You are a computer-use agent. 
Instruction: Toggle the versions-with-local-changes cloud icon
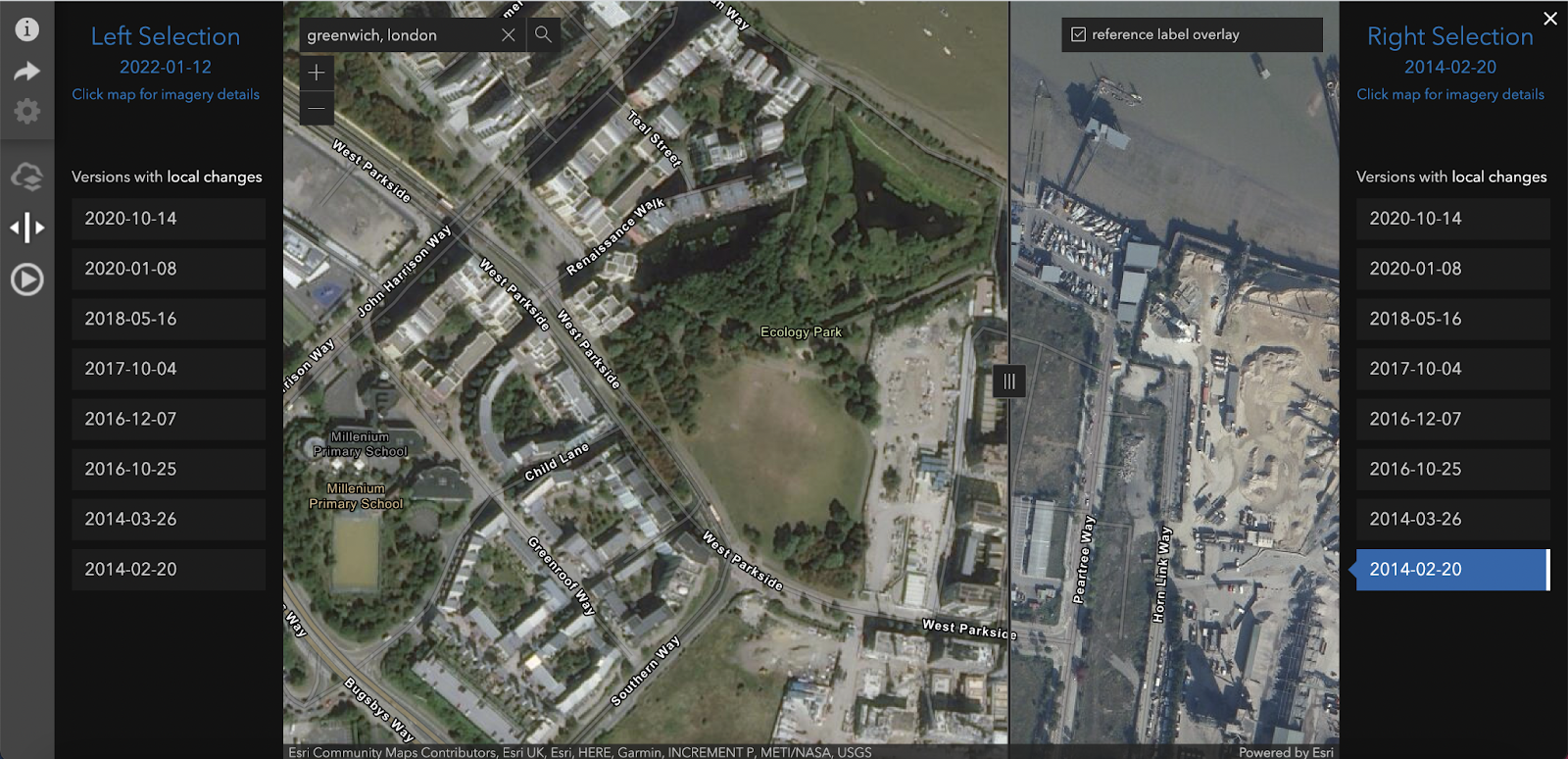[27, 177]
